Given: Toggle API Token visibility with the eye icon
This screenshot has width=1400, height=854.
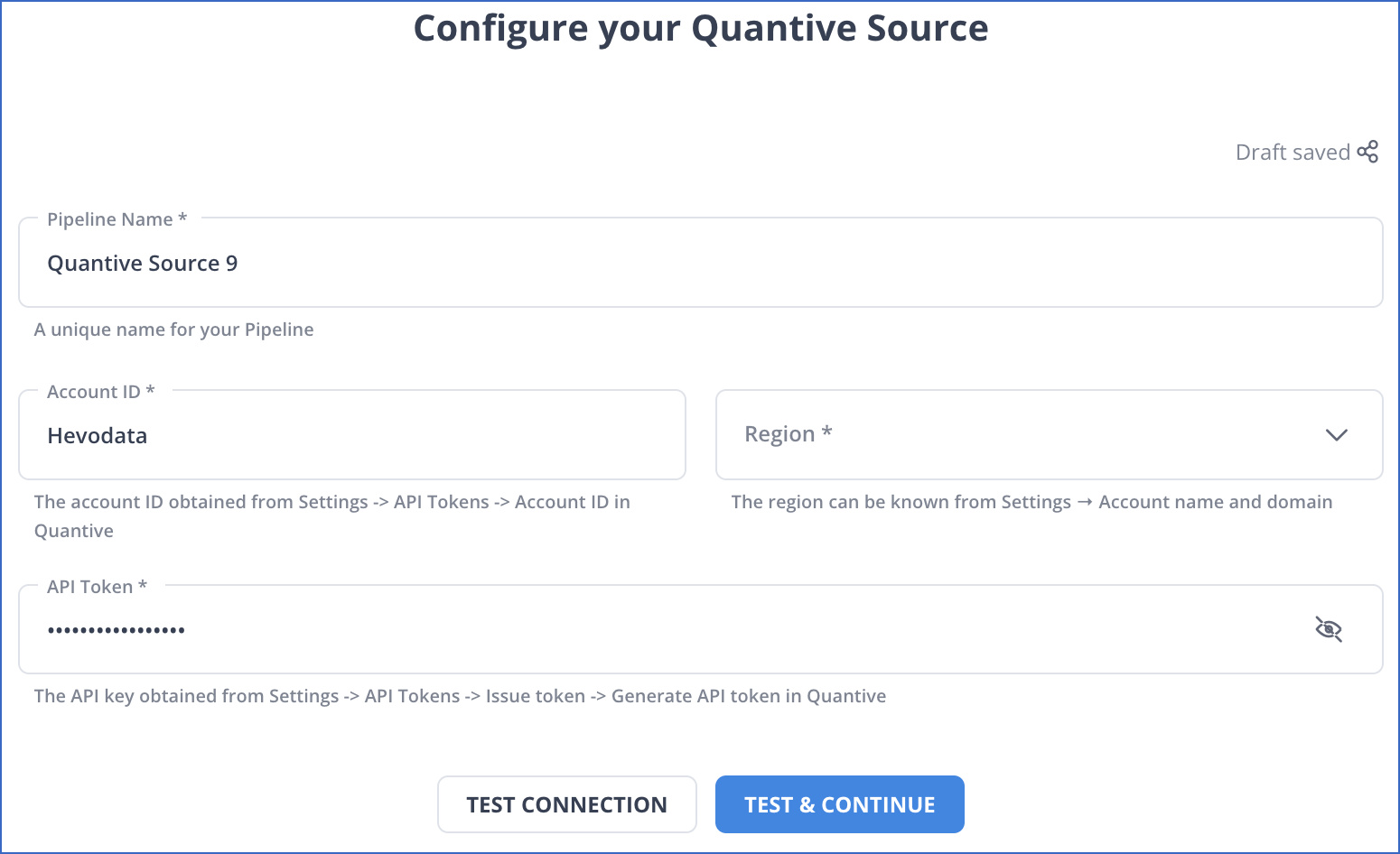Looking at the screenshot, I should 1328,628.
